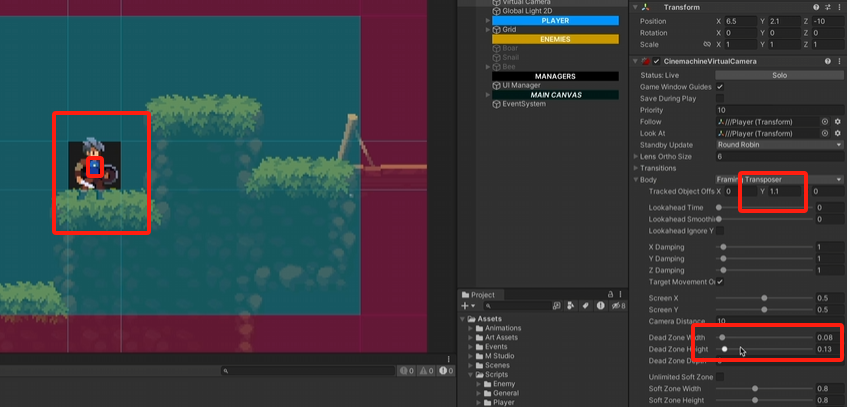Toggle CinemachineVirtualCamera component enabled checkbox

656,61
